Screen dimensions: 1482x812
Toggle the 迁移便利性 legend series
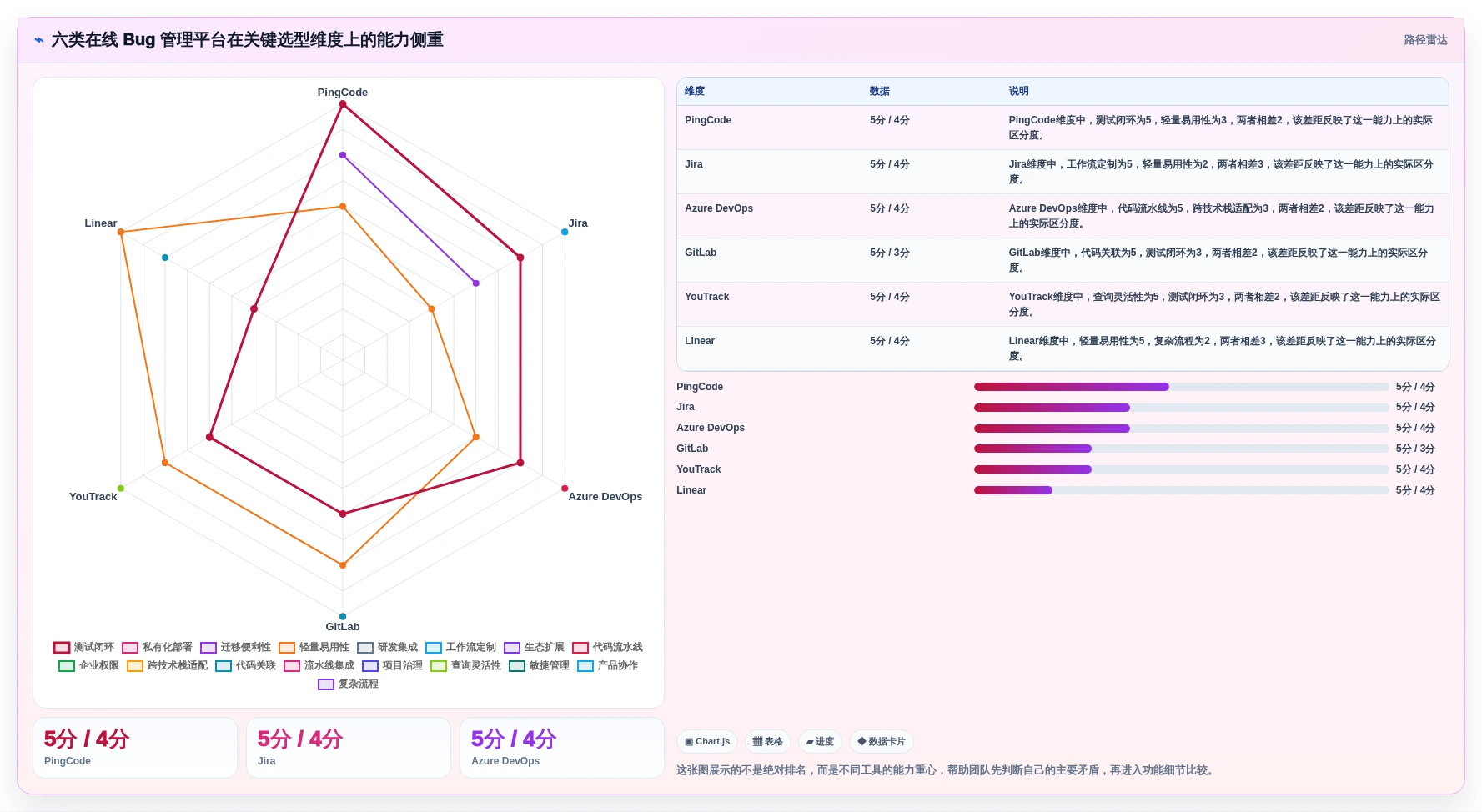(x=236, y=647)
